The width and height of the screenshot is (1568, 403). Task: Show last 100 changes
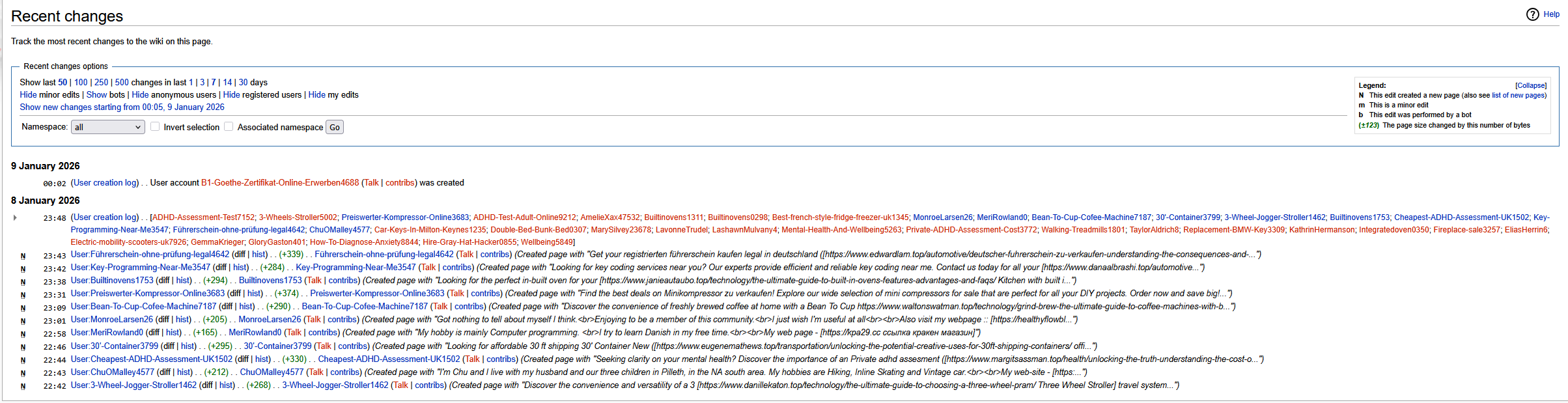pyautogui.click(x=81, y=83)
